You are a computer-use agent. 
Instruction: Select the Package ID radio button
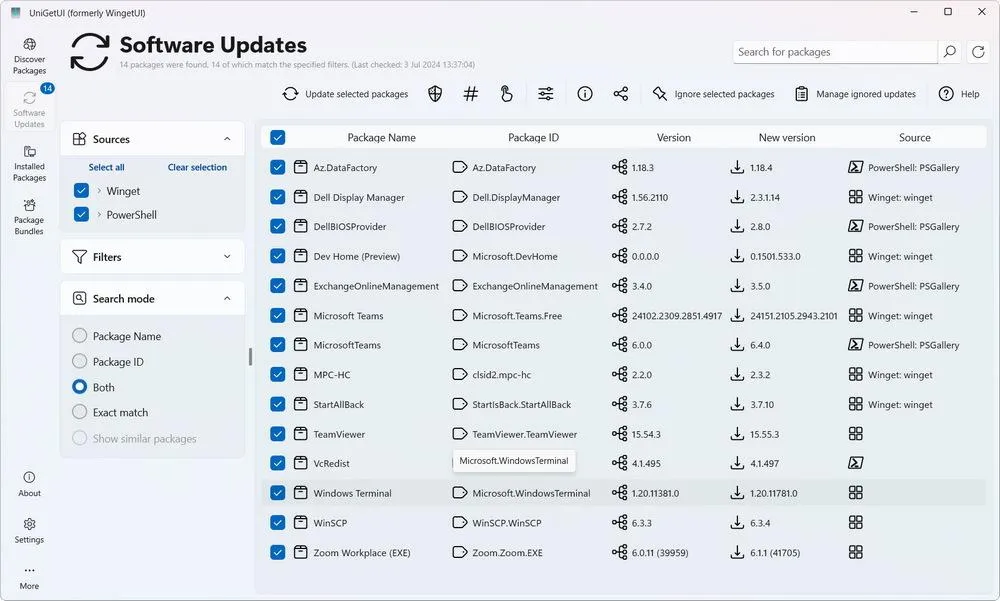pyautogui.click(x=80, y=361)
